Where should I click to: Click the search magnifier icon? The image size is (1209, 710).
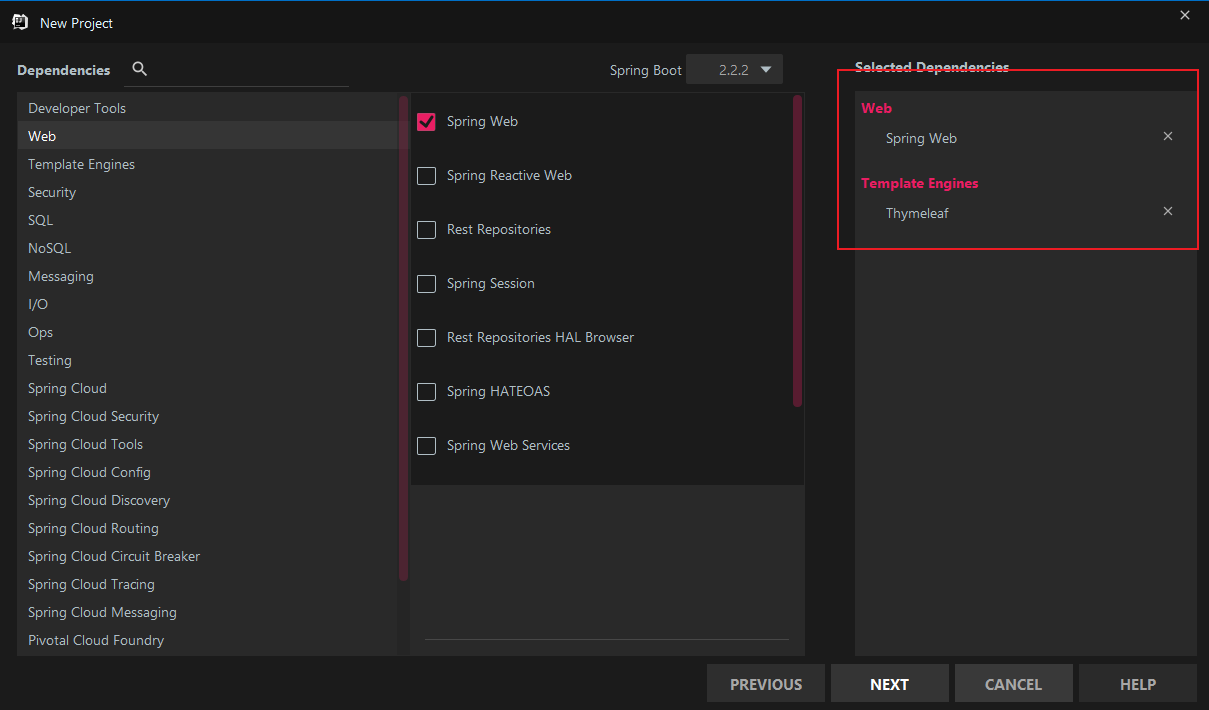(x=140, y=69)
